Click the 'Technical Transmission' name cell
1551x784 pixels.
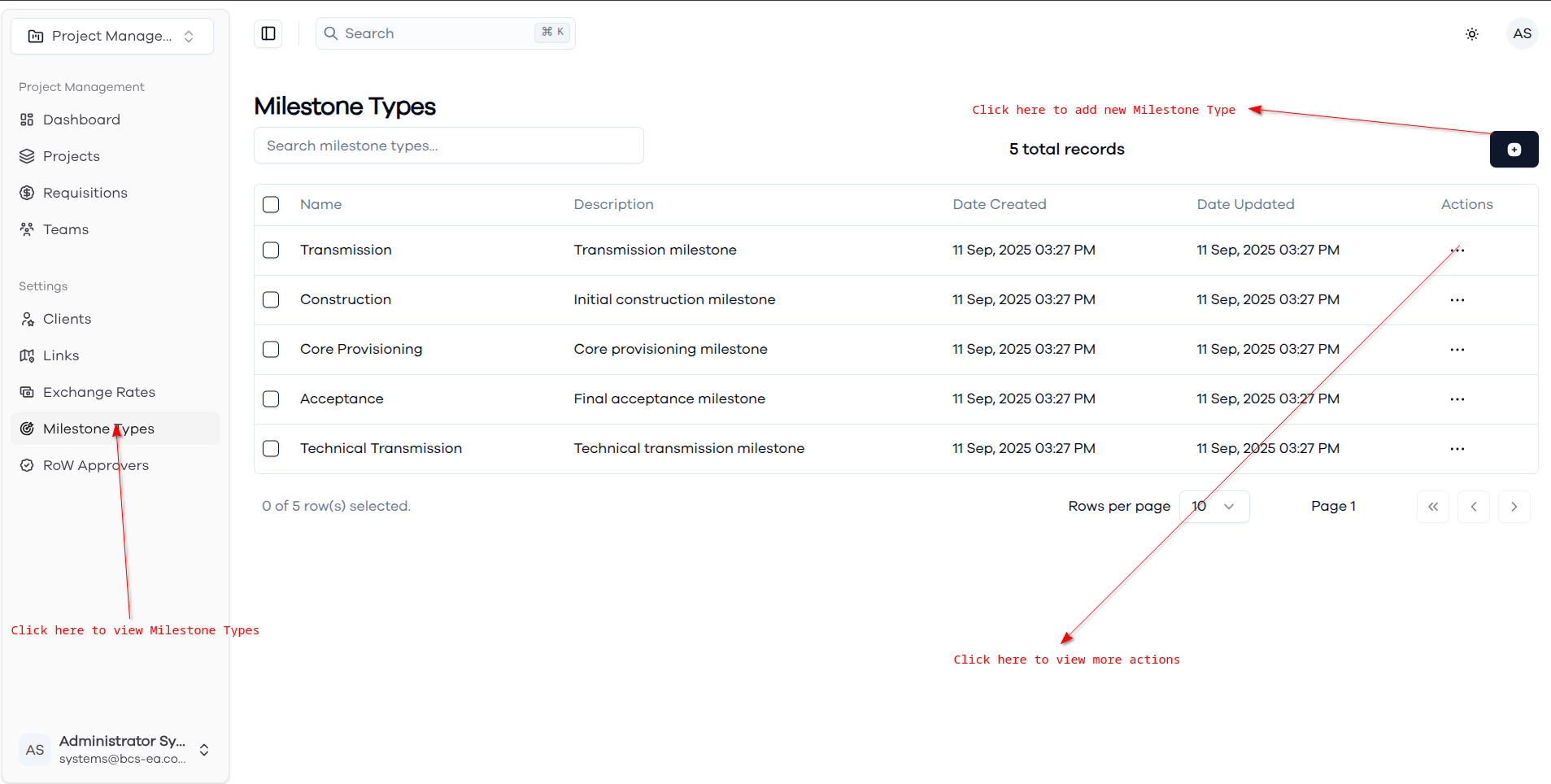click(x=381, y=448)
